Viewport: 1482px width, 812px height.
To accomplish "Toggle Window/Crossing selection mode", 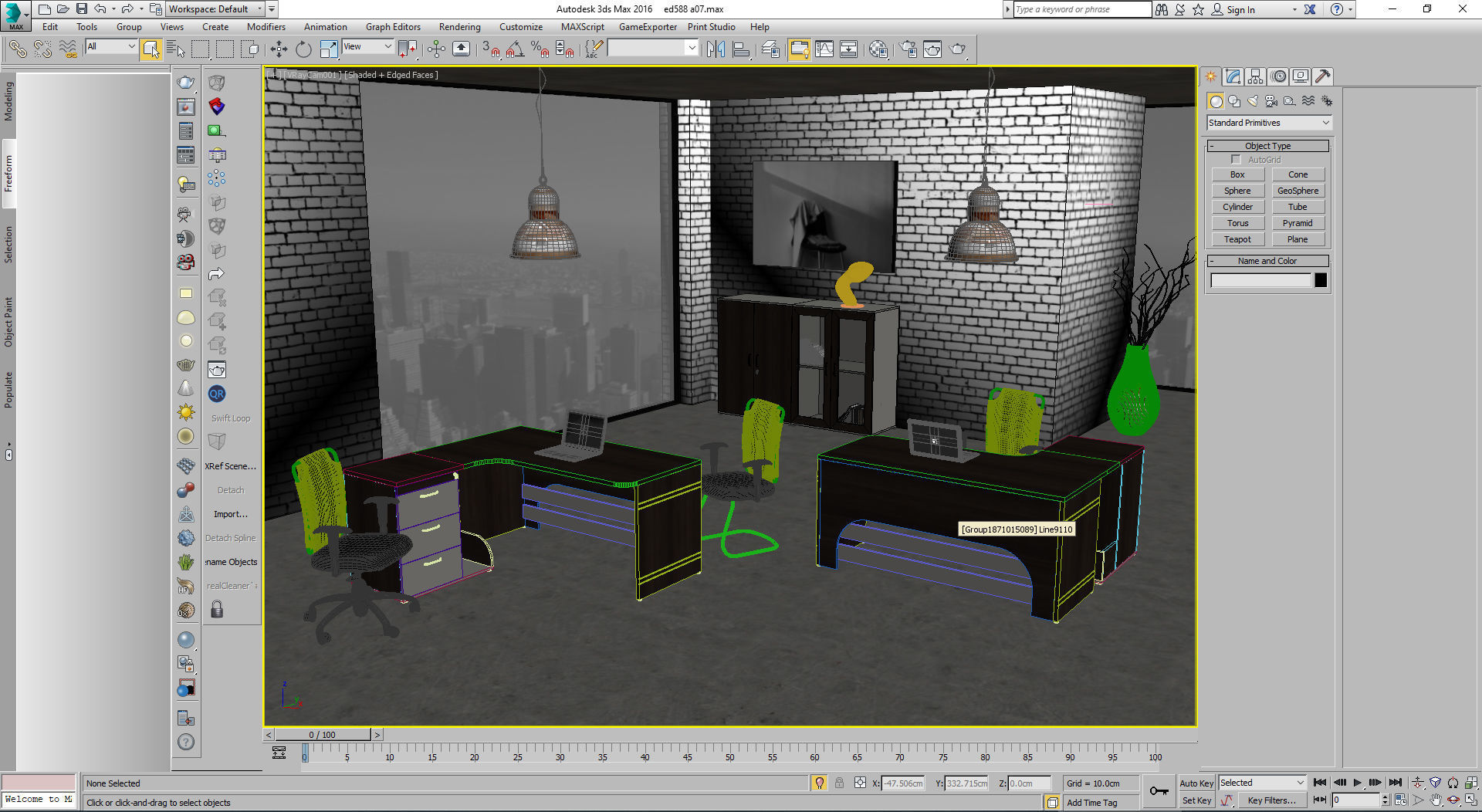I will [250, 49].
